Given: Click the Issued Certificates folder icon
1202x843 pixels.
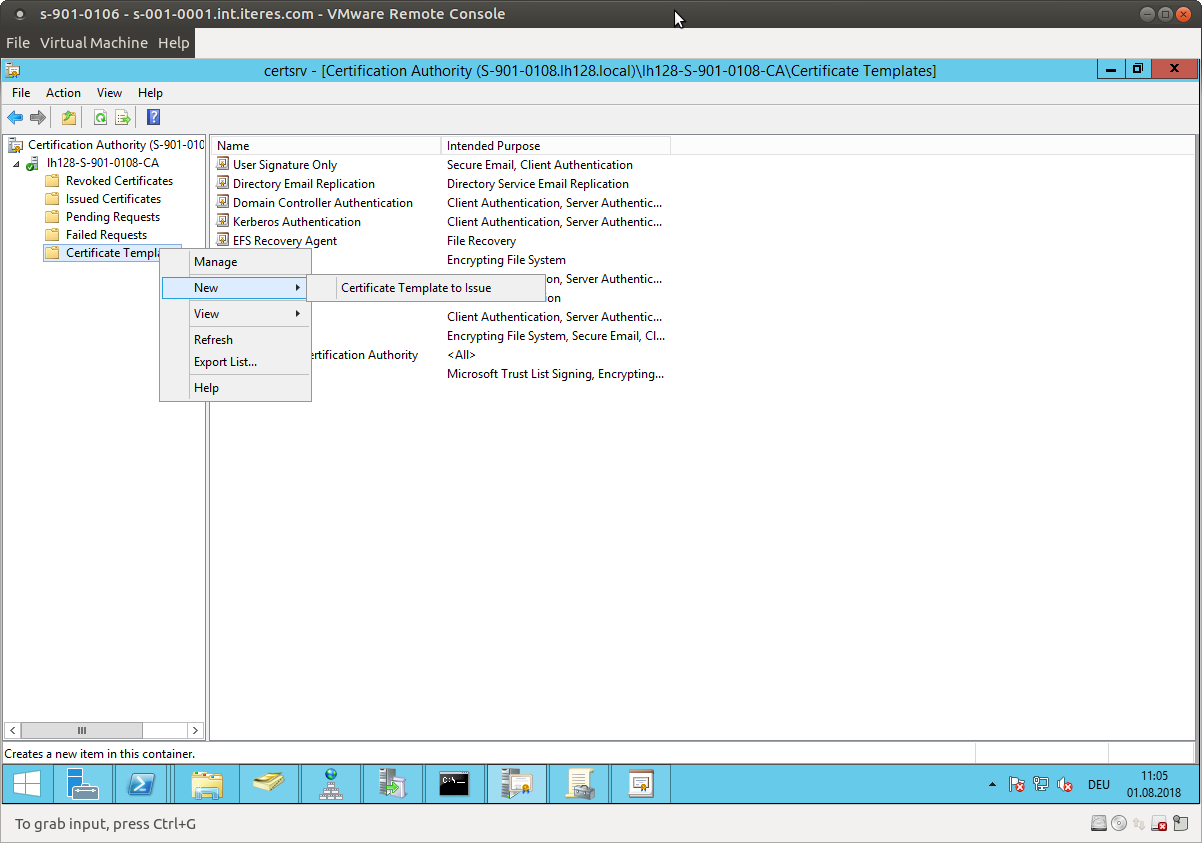Looking at the screenshot, I should tap(52, 199).
